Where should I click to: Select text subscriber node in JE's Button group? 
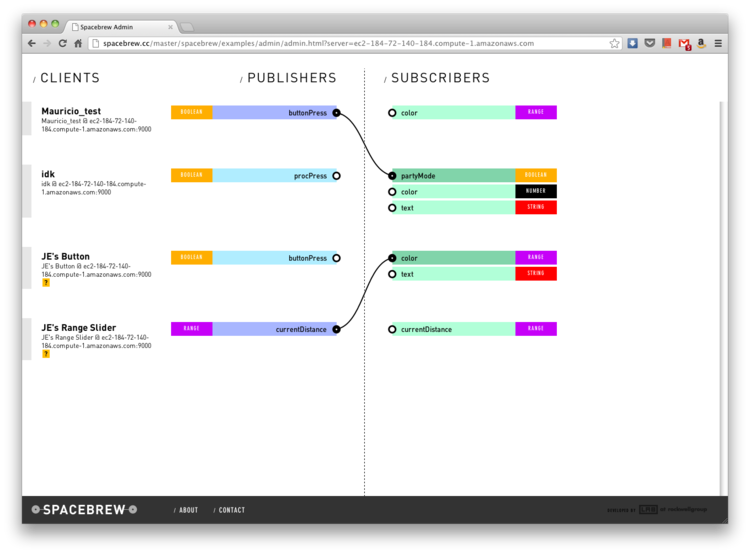click(x=392, y=274)
